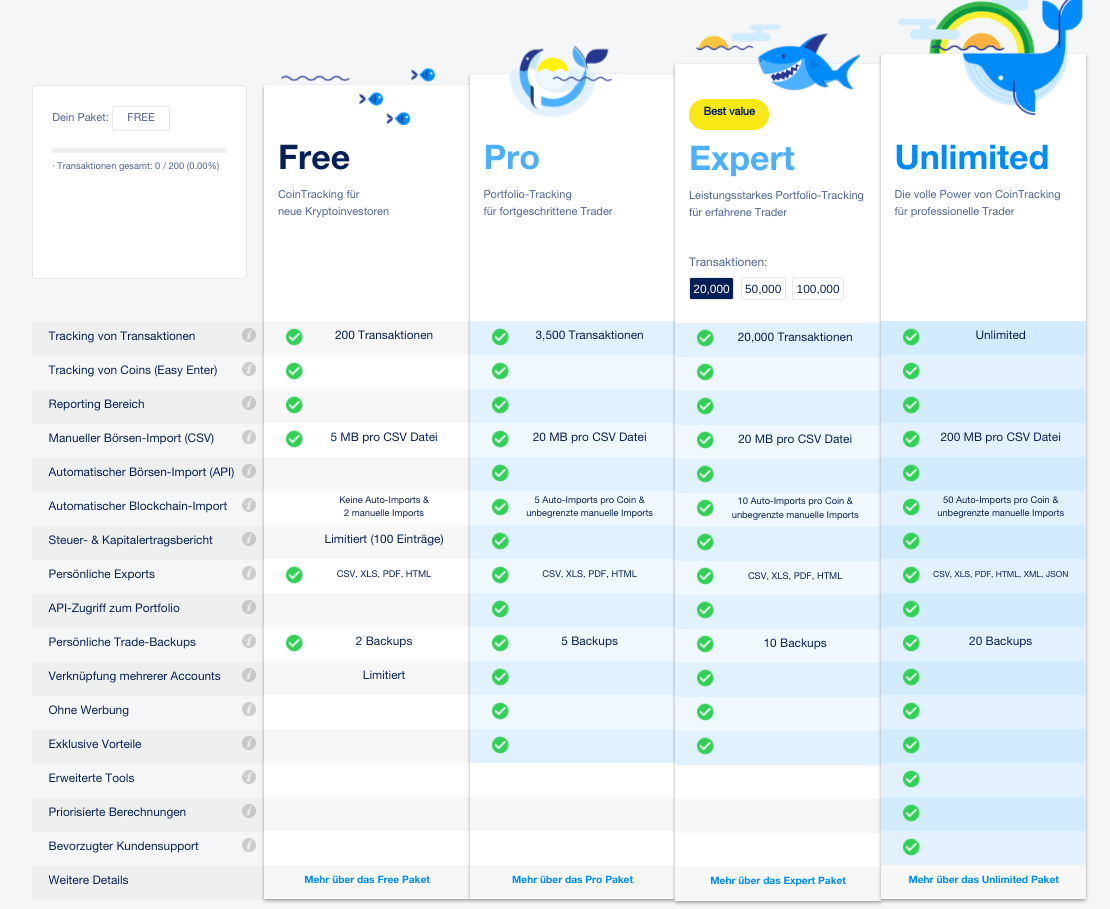Show info for Manueller Börsen-Import (CSV)
This screenshot has height=909, width=1110.
248,437
